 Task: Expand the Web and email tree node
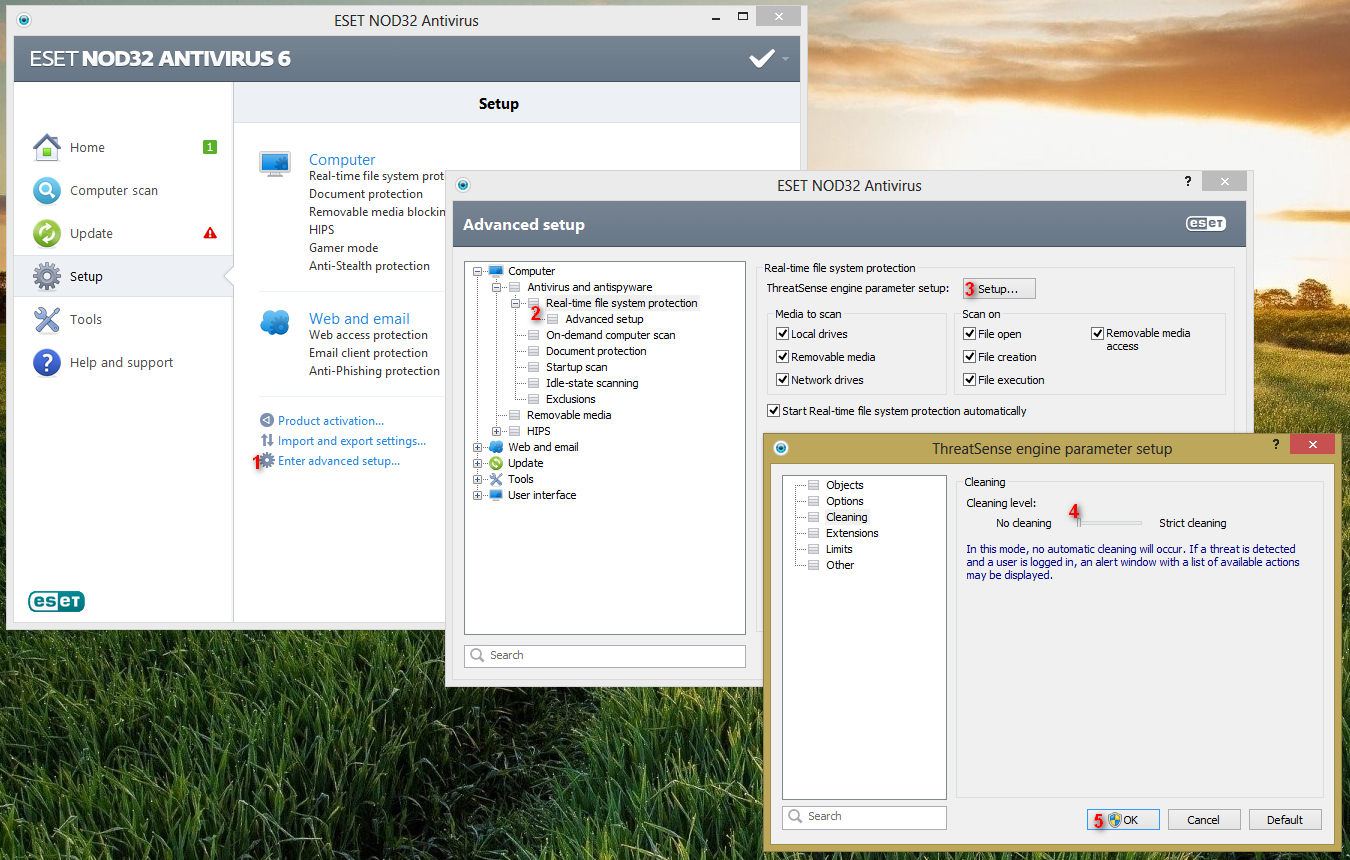click(478, 447)
